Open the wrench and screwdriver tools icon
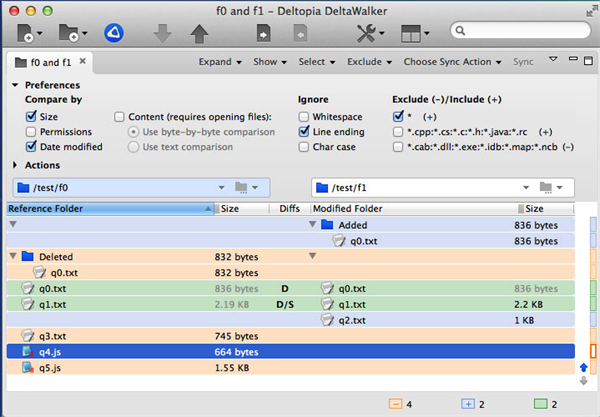 (366, 33)
